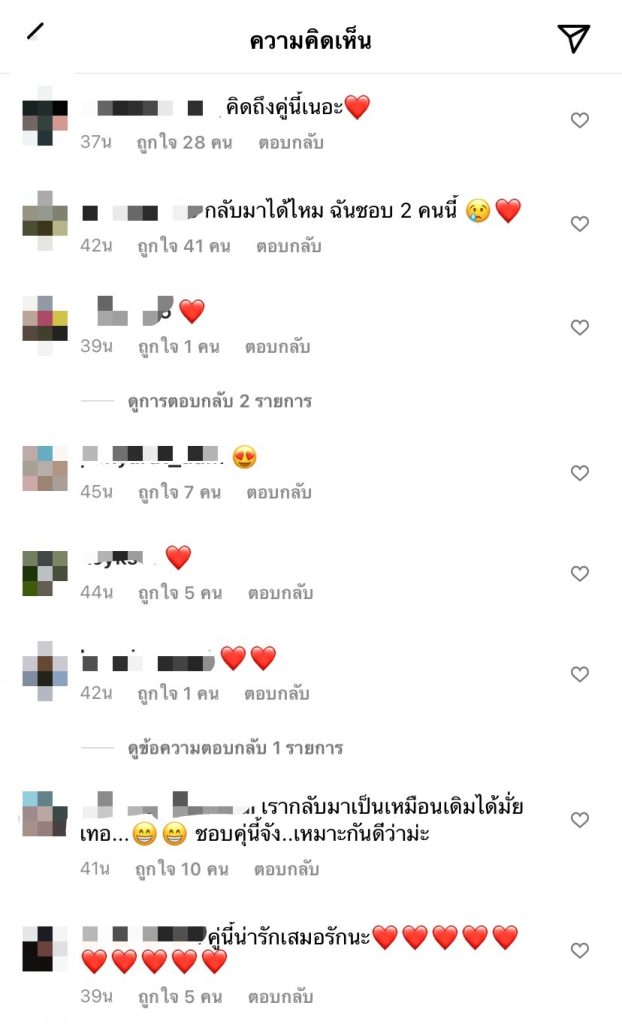Heart the 'เรากลับมาเป็นเหมือนเดิม' comment
The image size is (622, 1024).
click(580, 820)
